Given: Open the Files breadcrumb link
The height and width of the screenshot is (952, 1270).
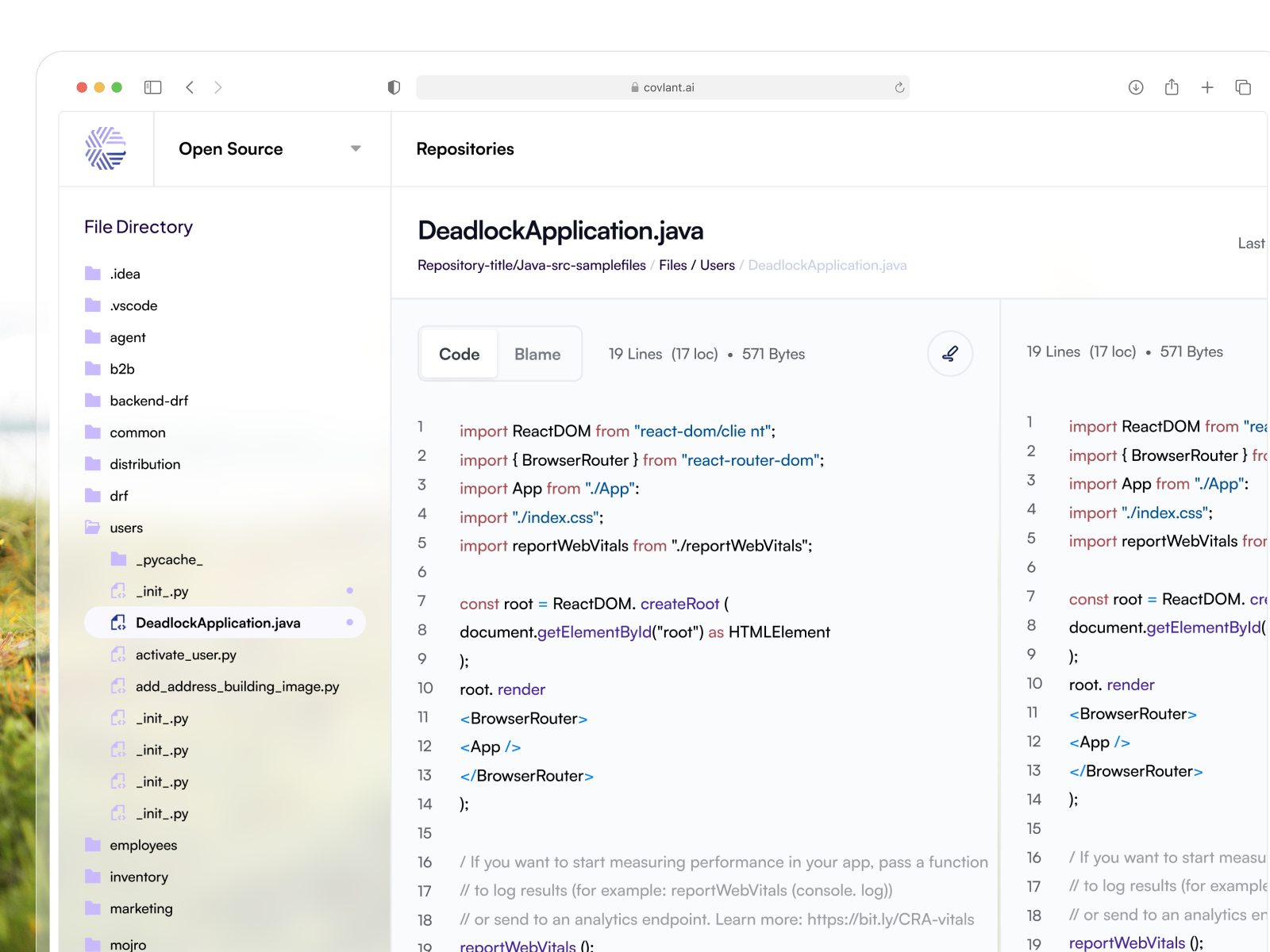Looking at the screenshot, I should pyautogui.click(x=672, y=265).
